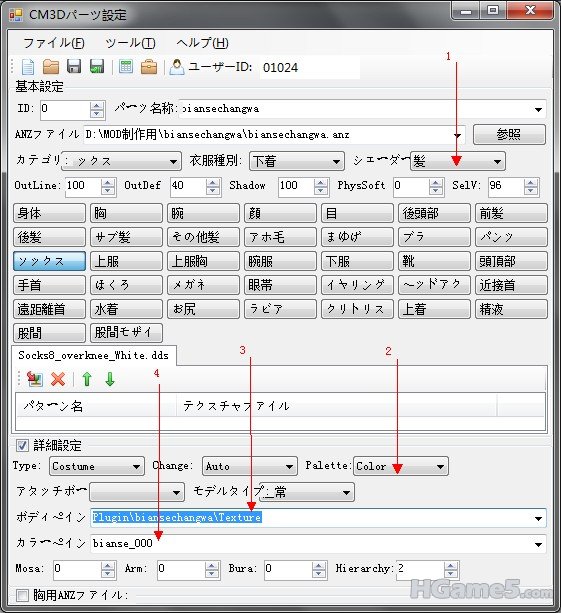The width and height of the screenshot is (561, 613).
Task: Click the メガネ part button
Action: (203, 285)
